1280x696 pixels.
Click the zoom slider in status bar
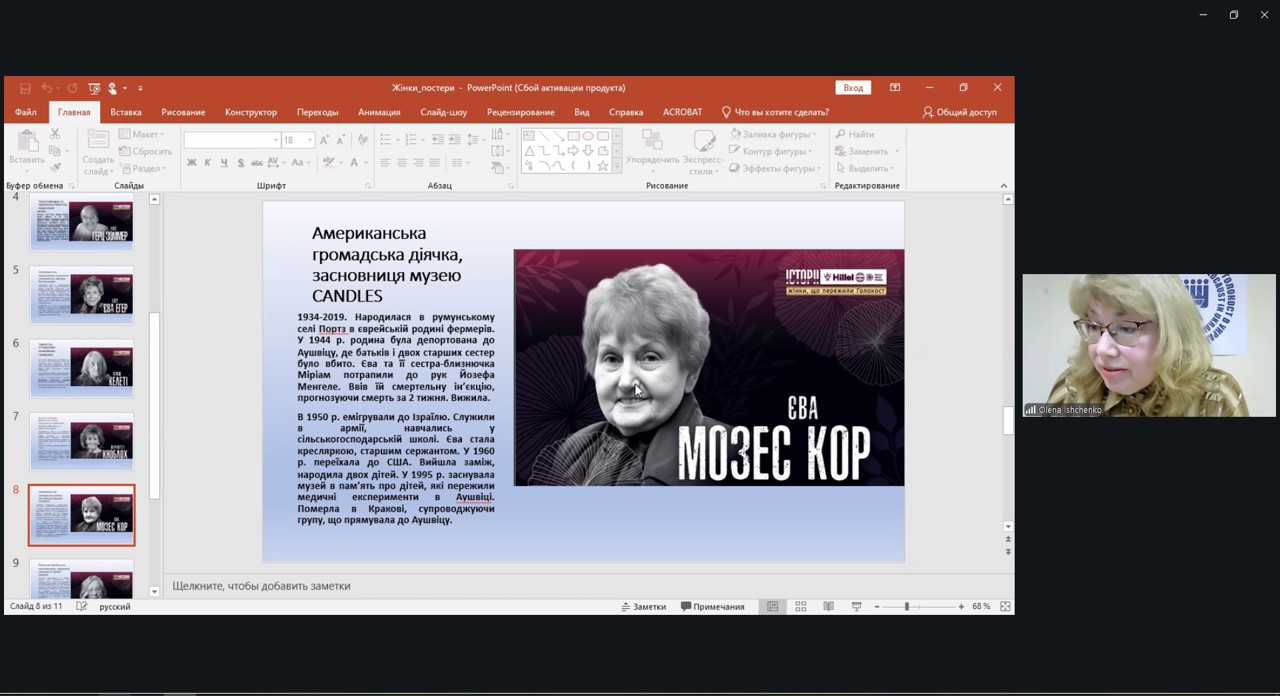tap(907, 606)
